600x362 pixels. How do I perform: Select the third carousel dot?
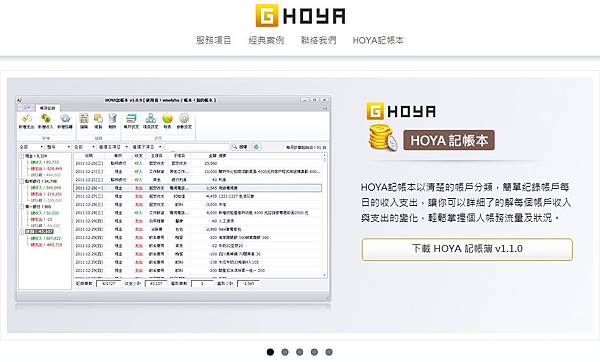pyautogui.click(x=300, y=352)
